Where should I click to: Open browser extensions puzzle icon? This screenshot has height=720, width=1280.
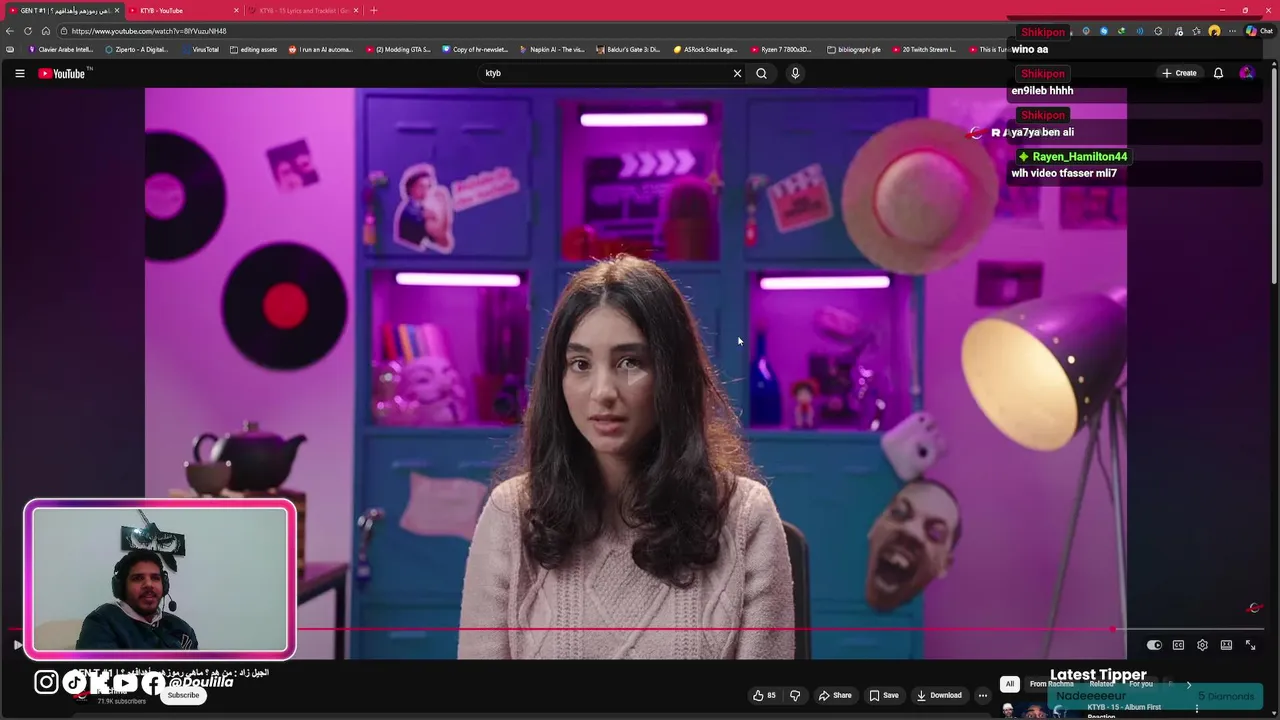[x=1159, y=31]
